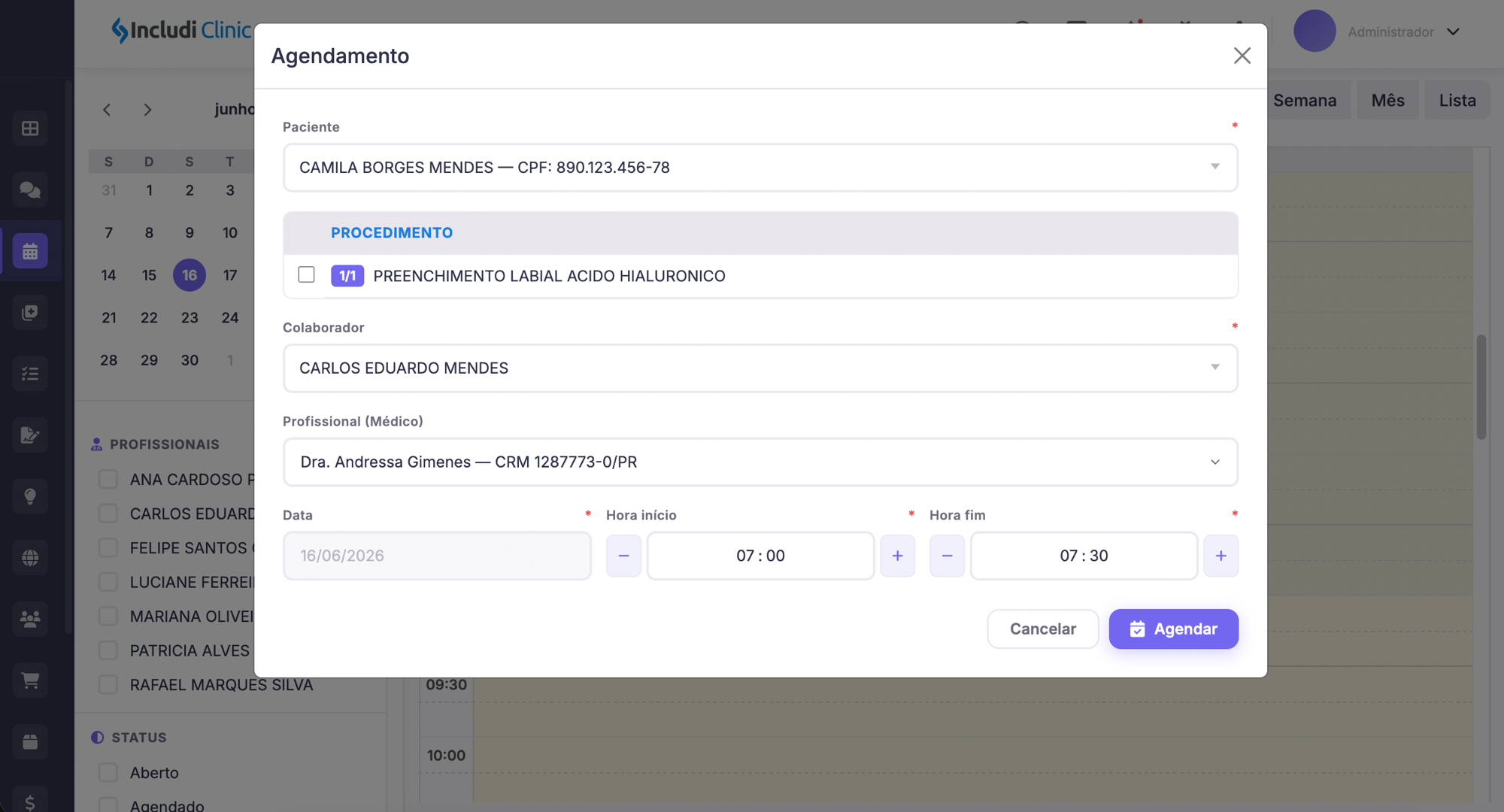This screenshot has width=1504, height=812.
Task: Switch to the Lista view tab
Action: point(1457,100)
